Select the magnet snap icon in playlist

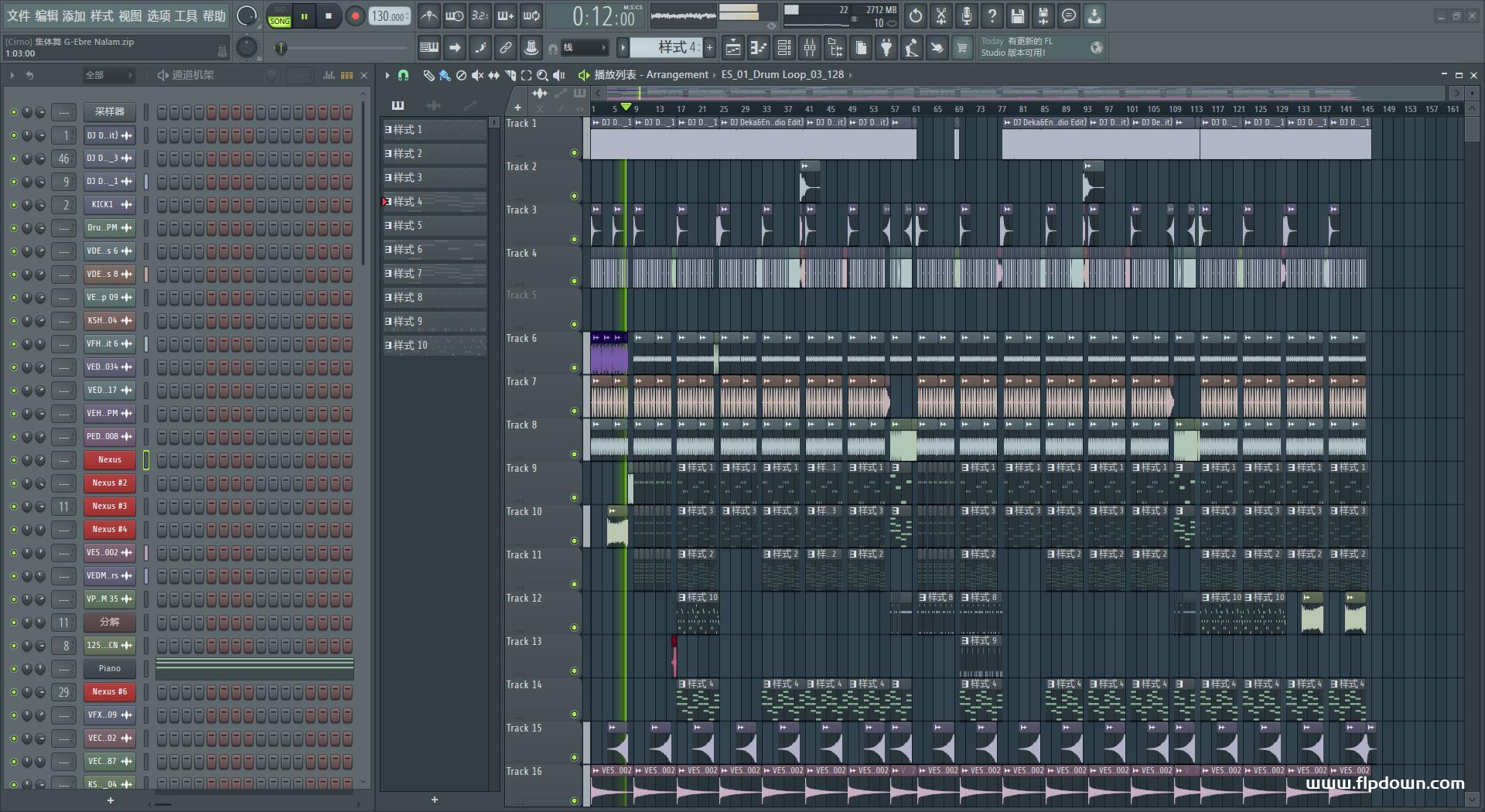tap(403, 75)
